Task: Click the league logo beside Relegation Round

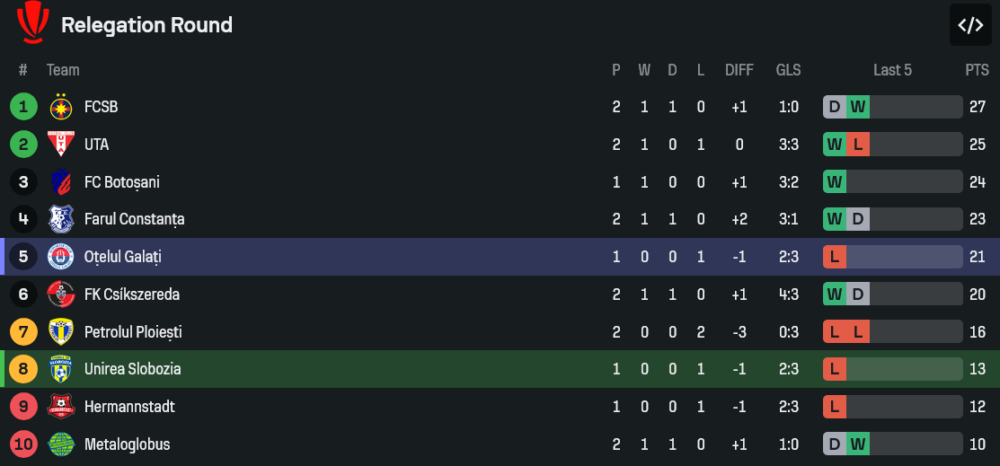Action: 32,22
